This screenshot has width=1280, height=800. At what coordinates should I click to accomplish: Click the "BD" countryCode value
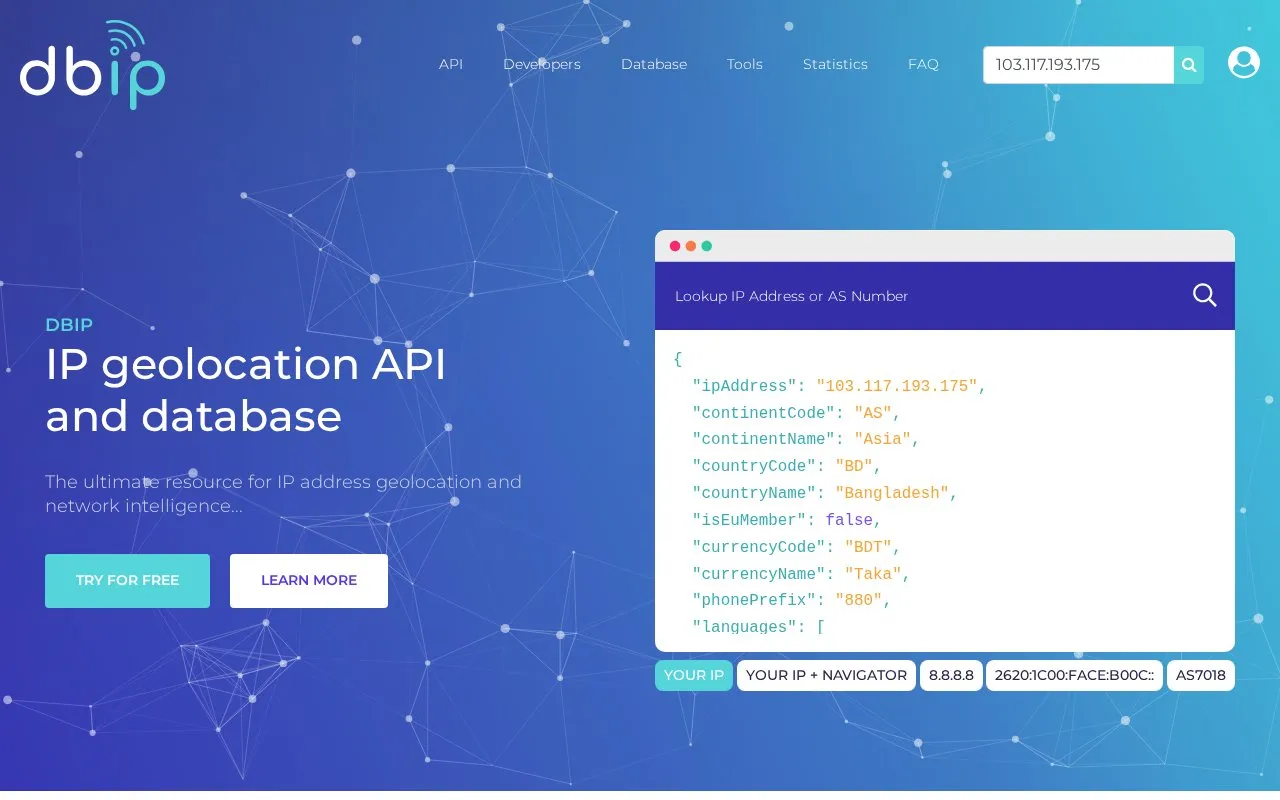pos(854,466)
